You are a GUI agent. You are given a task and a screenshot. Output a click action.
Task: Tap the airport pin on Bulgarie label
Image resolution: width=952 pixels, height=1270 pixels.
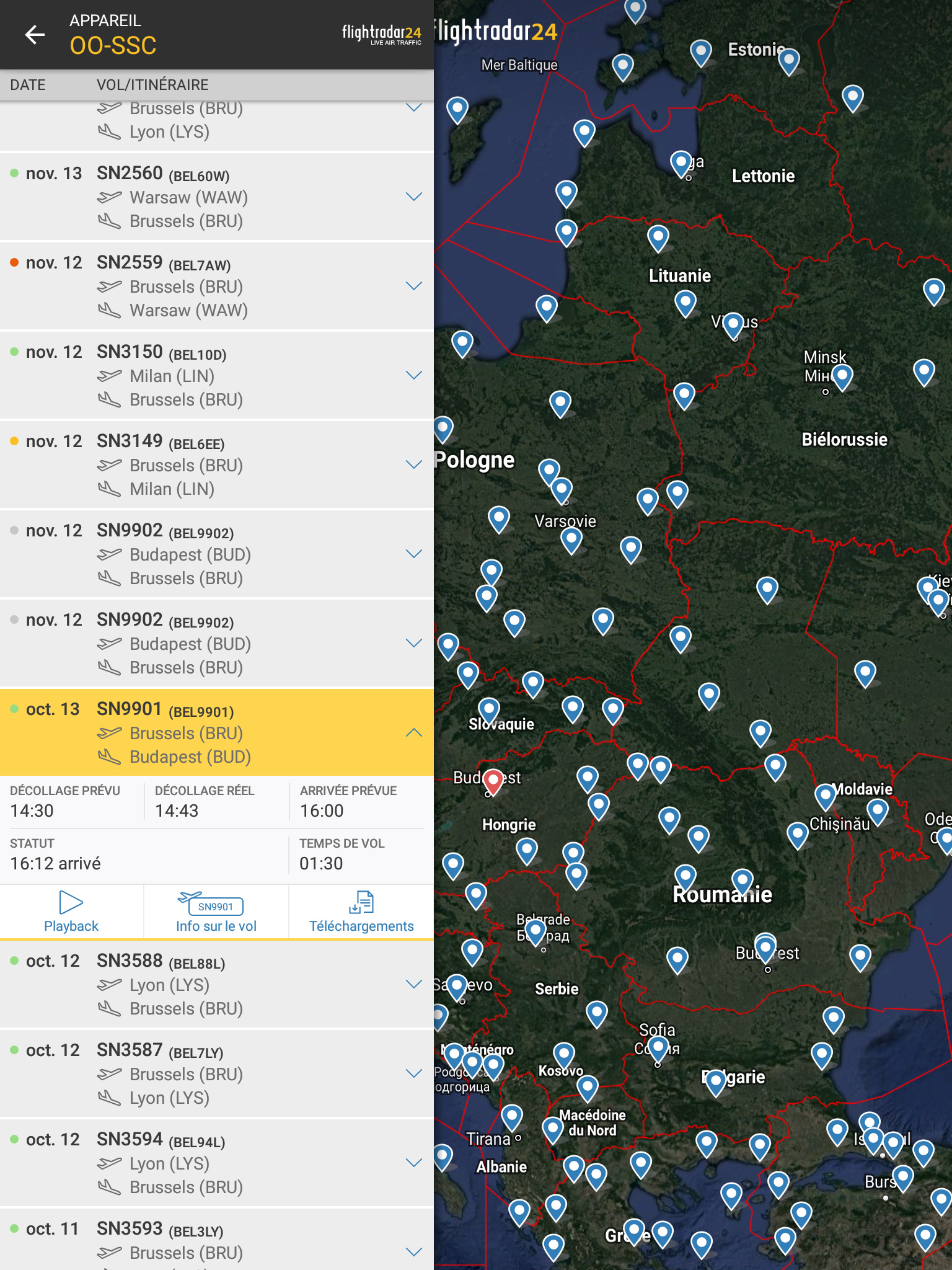[x=716, y=1084]
